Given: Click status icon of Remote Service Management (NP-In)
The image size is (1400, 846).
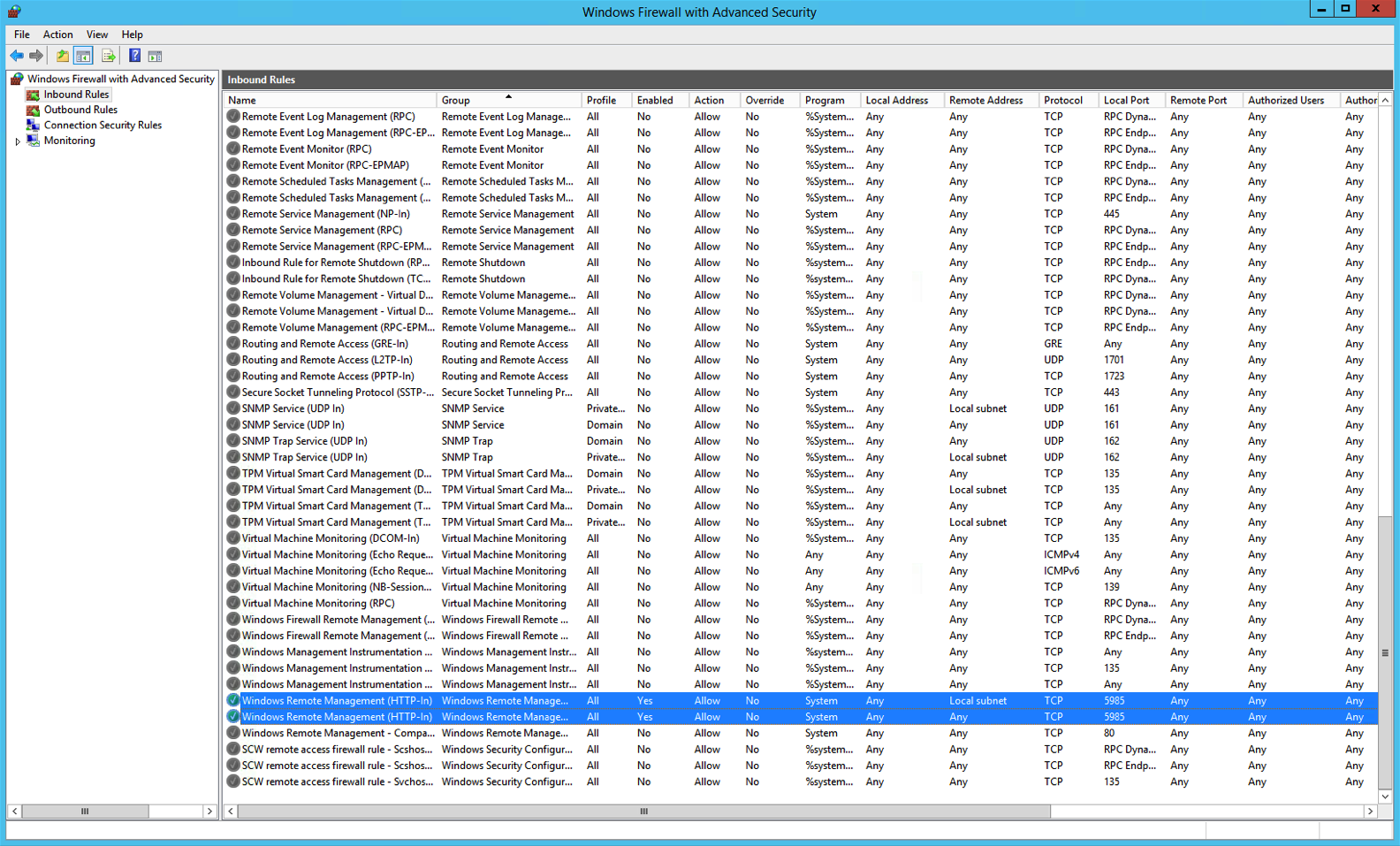Looking at the screenshot, I should [x=233, y=213].
